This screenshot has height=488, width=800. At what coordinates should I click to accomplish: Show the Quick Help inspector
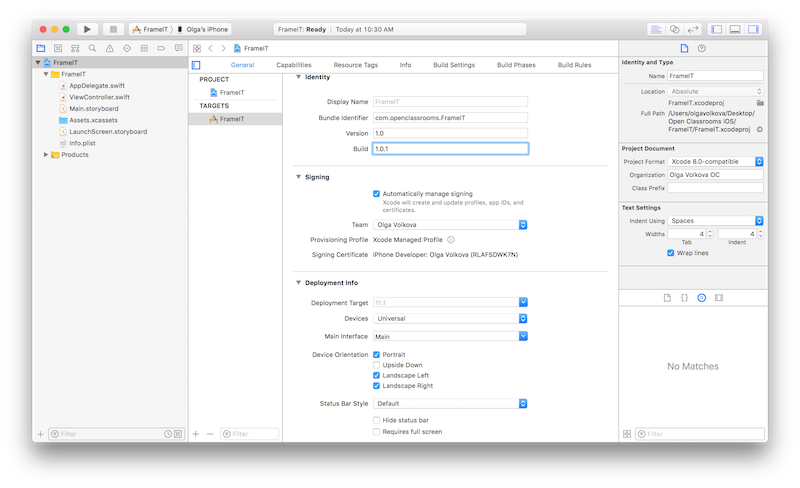[702, 48]
